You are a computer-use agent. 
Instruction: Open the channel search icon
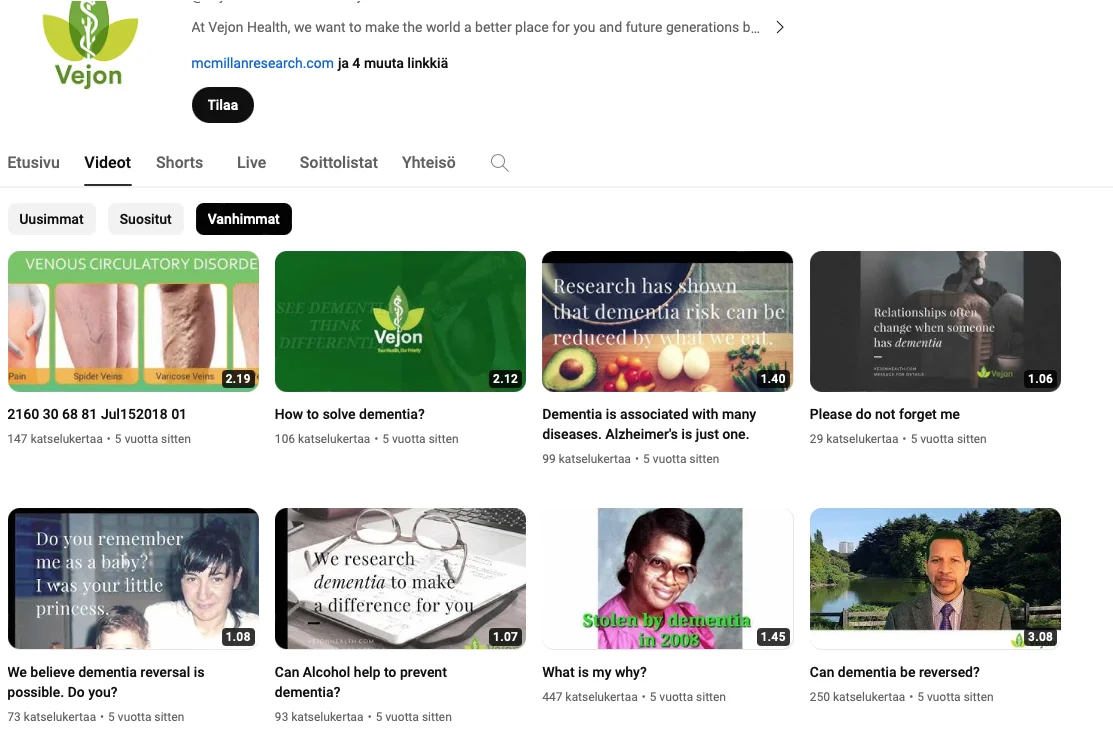(499, 162)
